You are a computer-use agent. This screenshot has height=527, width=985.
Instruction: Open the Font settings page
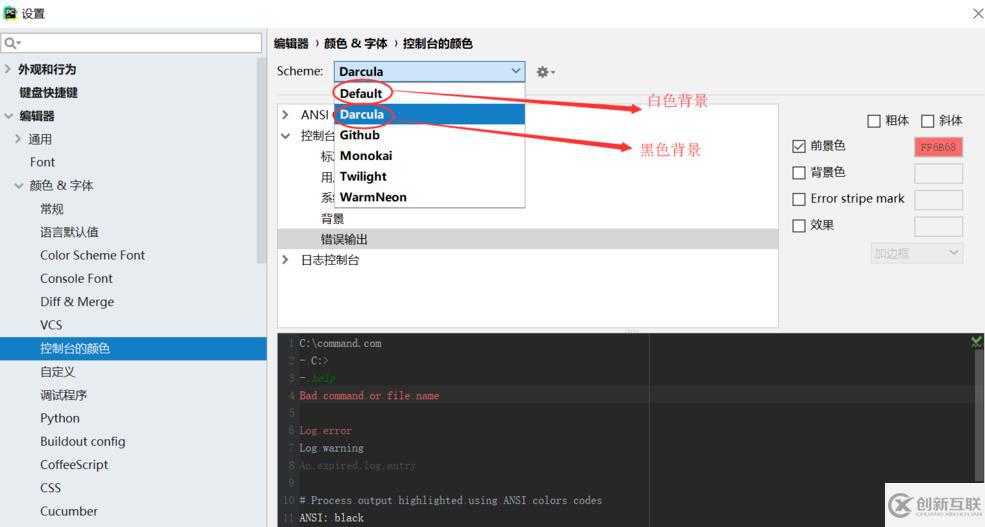coord(42,162)
